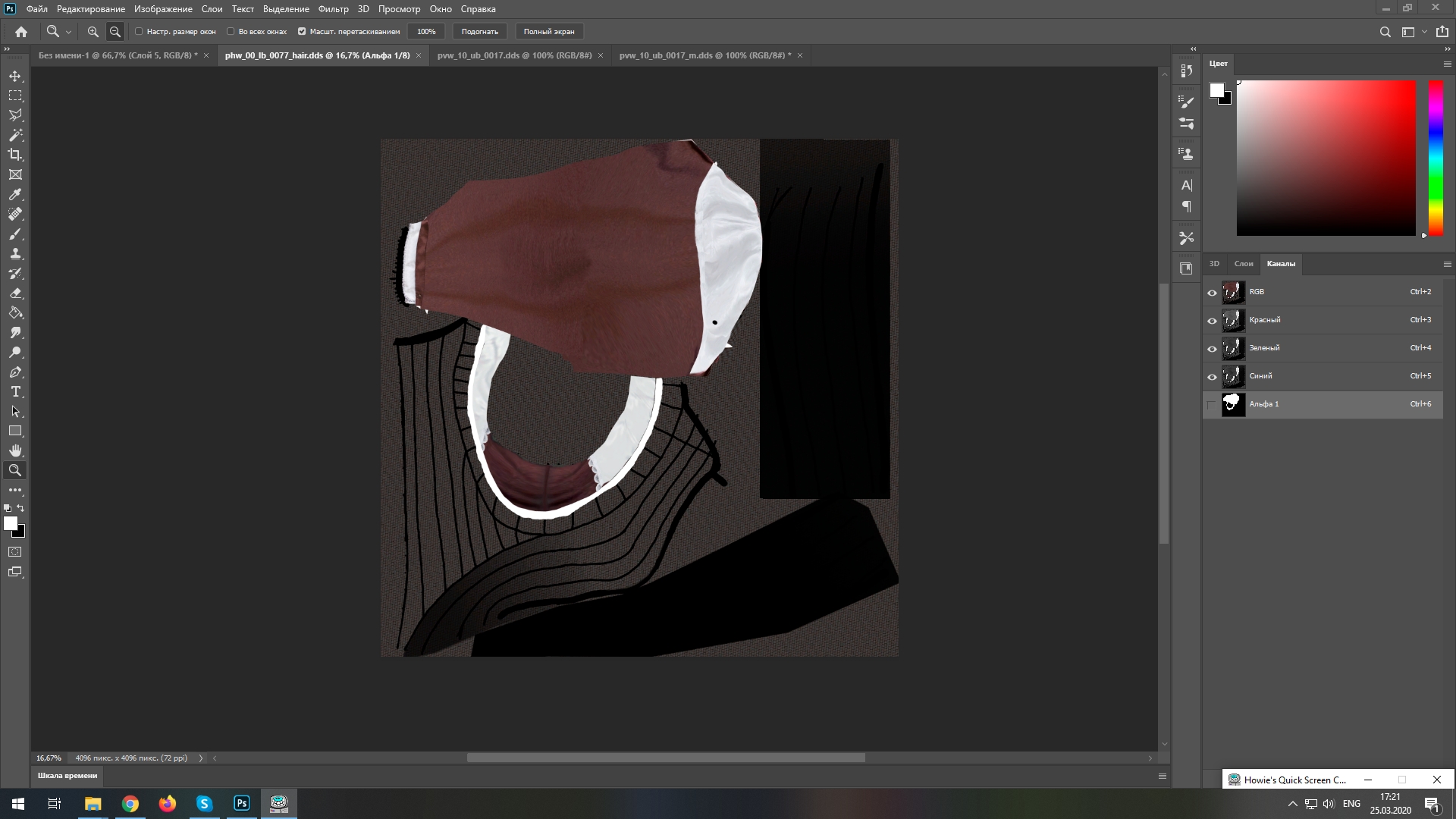
Task: Click the hue spectrum slider strip
Action: [x=1436, y=158]
